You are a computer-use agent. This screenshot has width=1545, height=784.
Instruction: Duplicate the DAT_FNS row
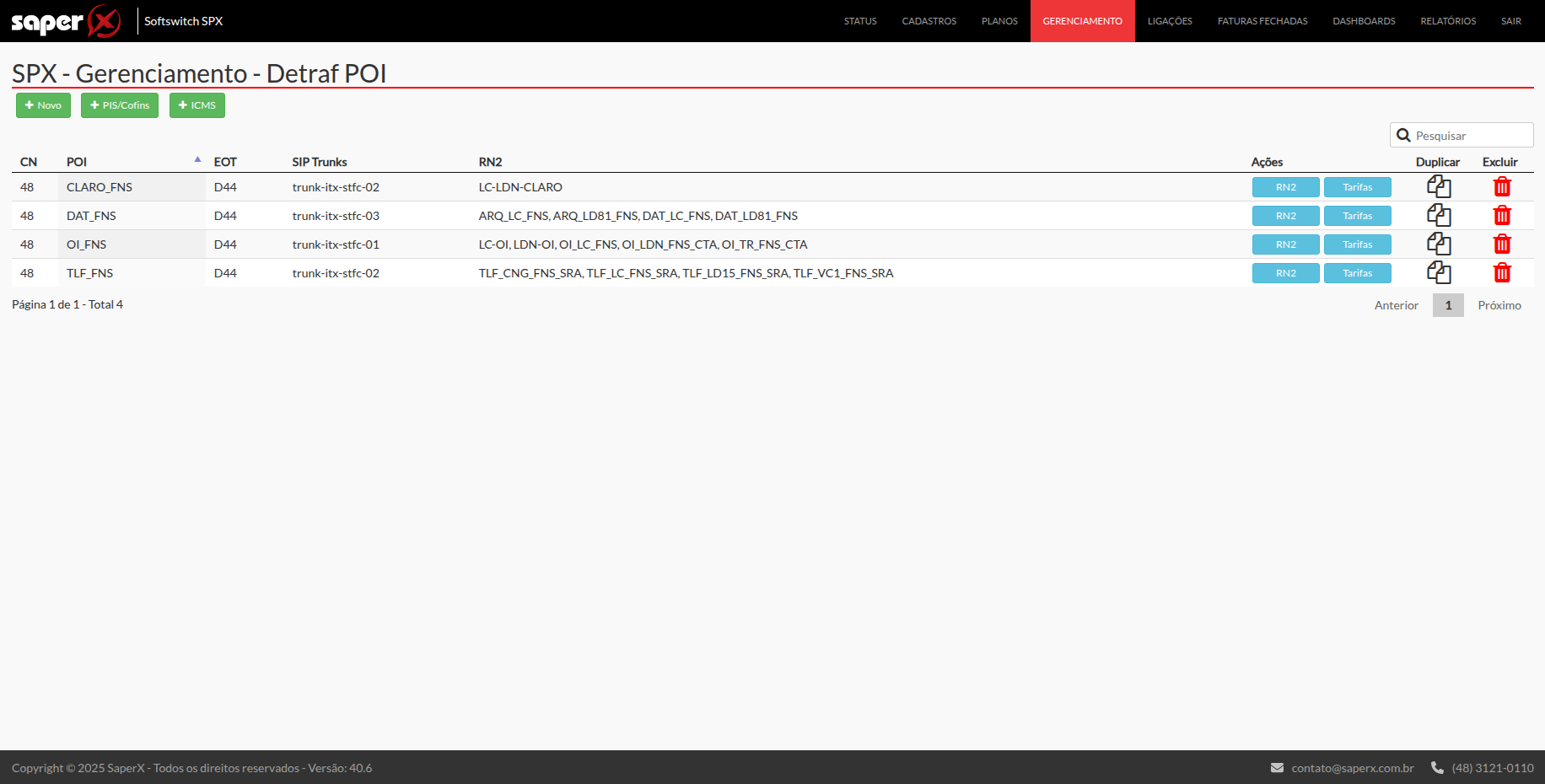click(1438, 216)
